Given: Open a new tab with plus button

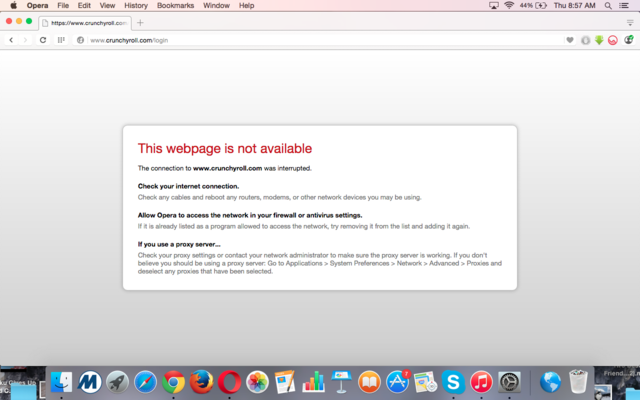Looking at the screenshot, I should coord(140,22).
